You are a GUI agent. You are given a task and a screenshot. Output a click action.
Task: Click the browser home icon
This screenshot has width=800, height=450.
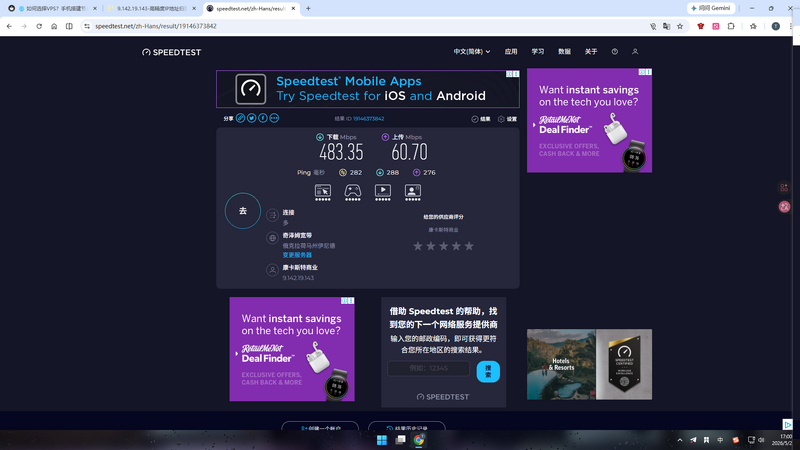pyautogui.click(x=54, y=26)
